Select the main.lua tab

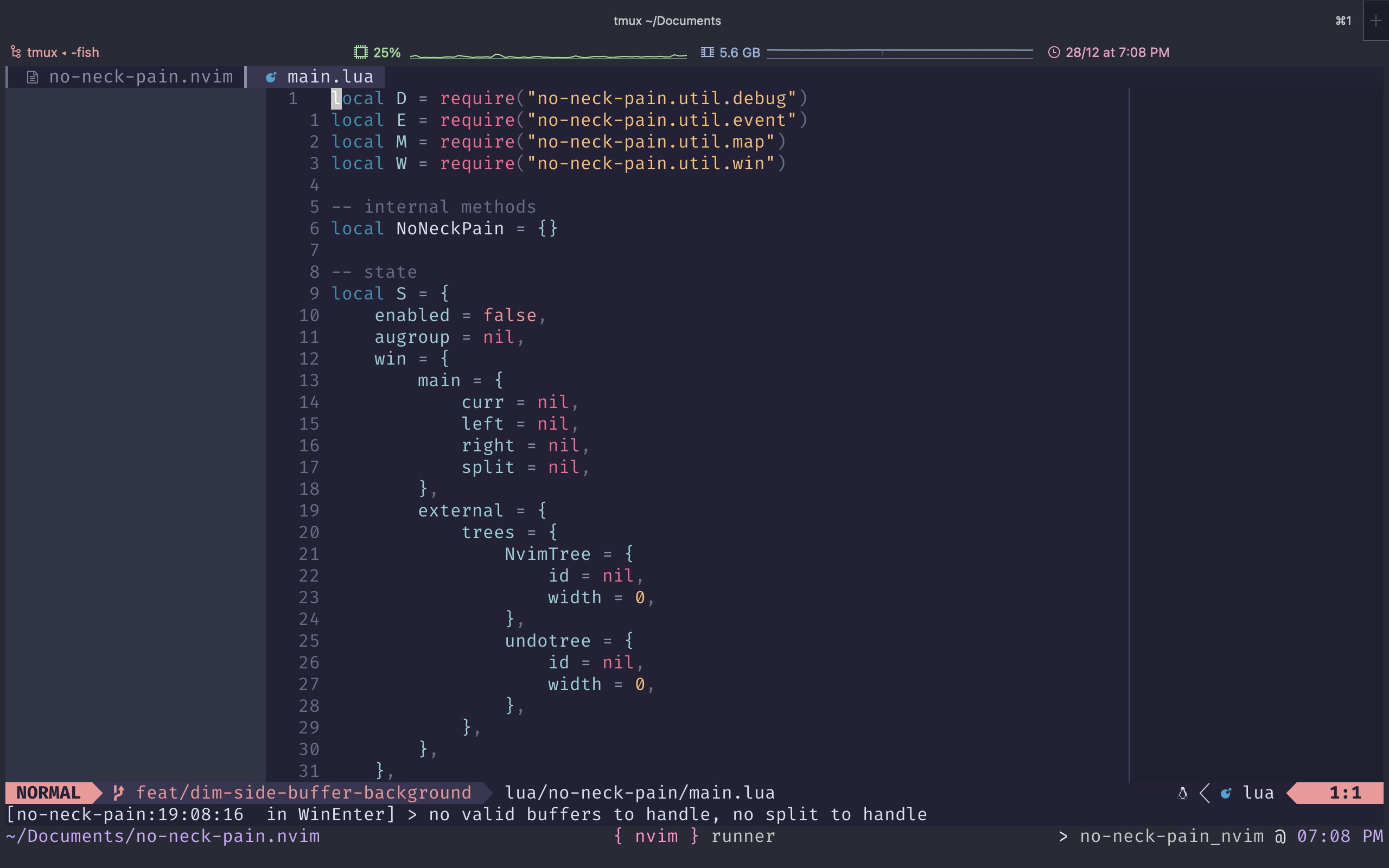point(329,76)
